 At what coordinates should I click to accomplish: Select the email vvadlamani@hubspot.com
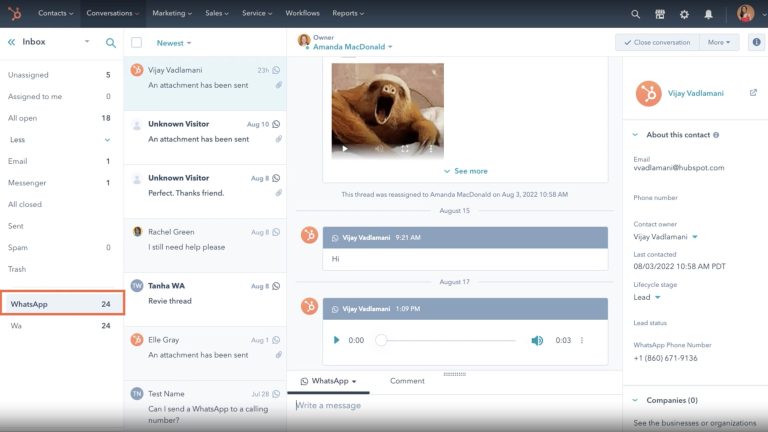(x=678, y=168)
